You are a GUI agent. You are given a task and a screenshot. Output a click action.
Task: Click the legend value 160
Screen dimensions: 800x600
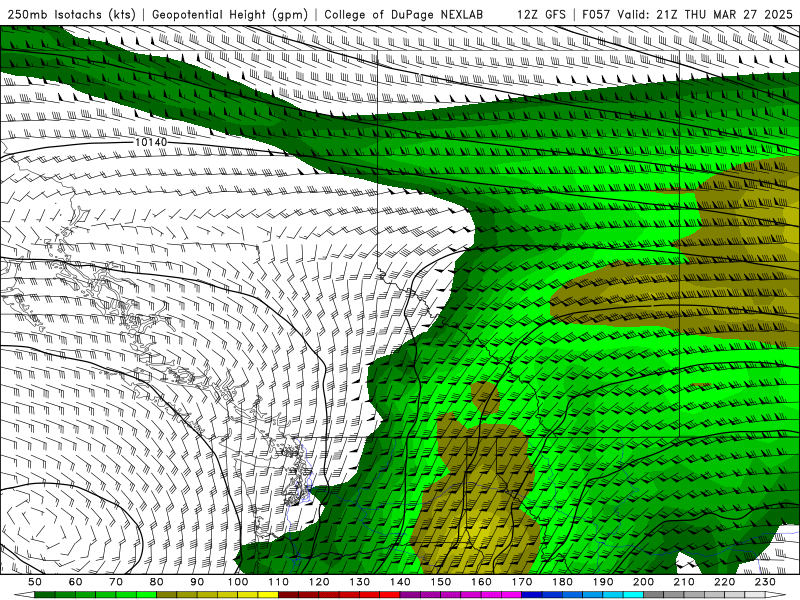pyautogui.click(x=481, y=582)
